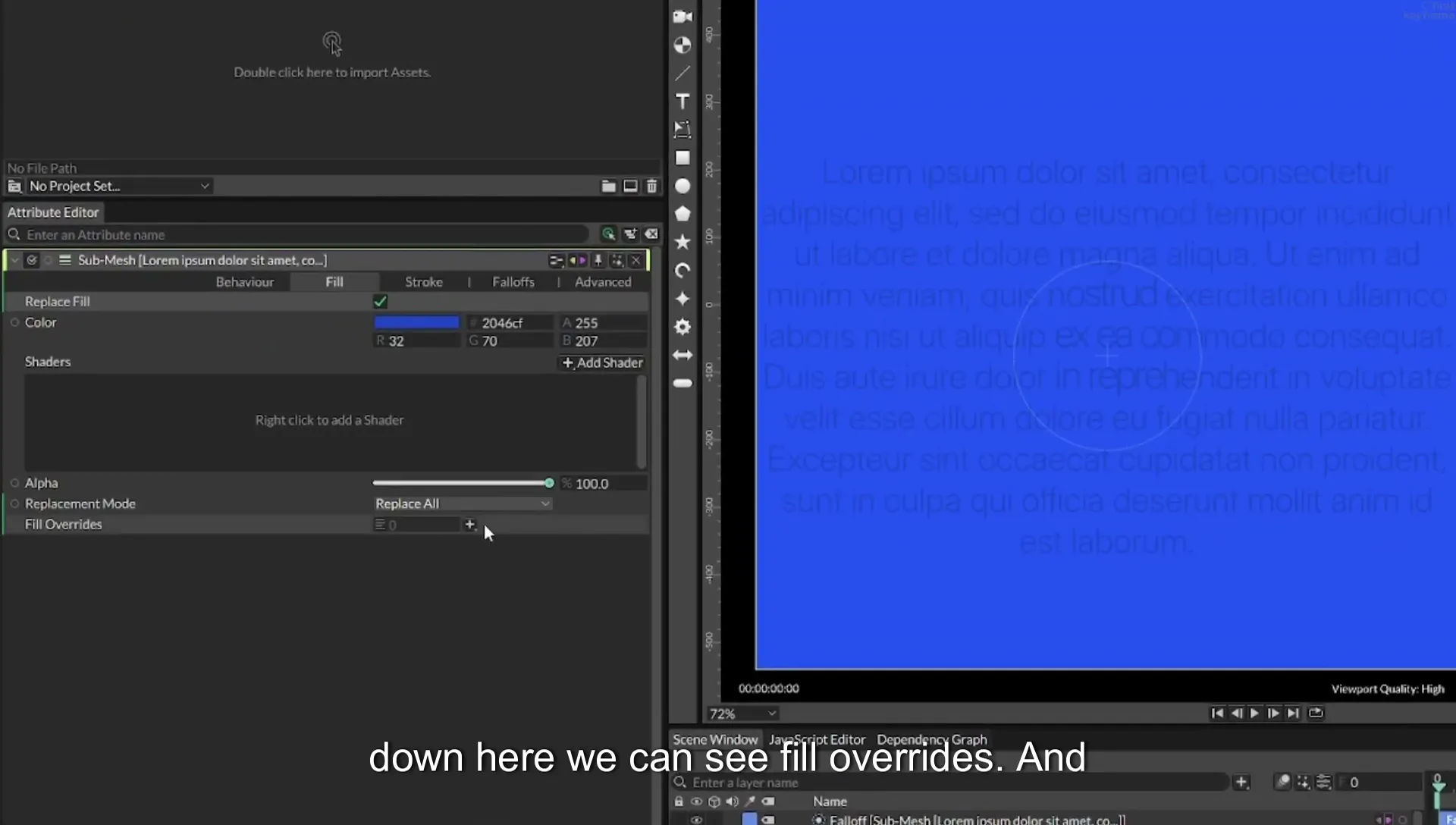Open the No Project Set dropdown
The width and height of the screenshot is (1456, 825).
119,186
